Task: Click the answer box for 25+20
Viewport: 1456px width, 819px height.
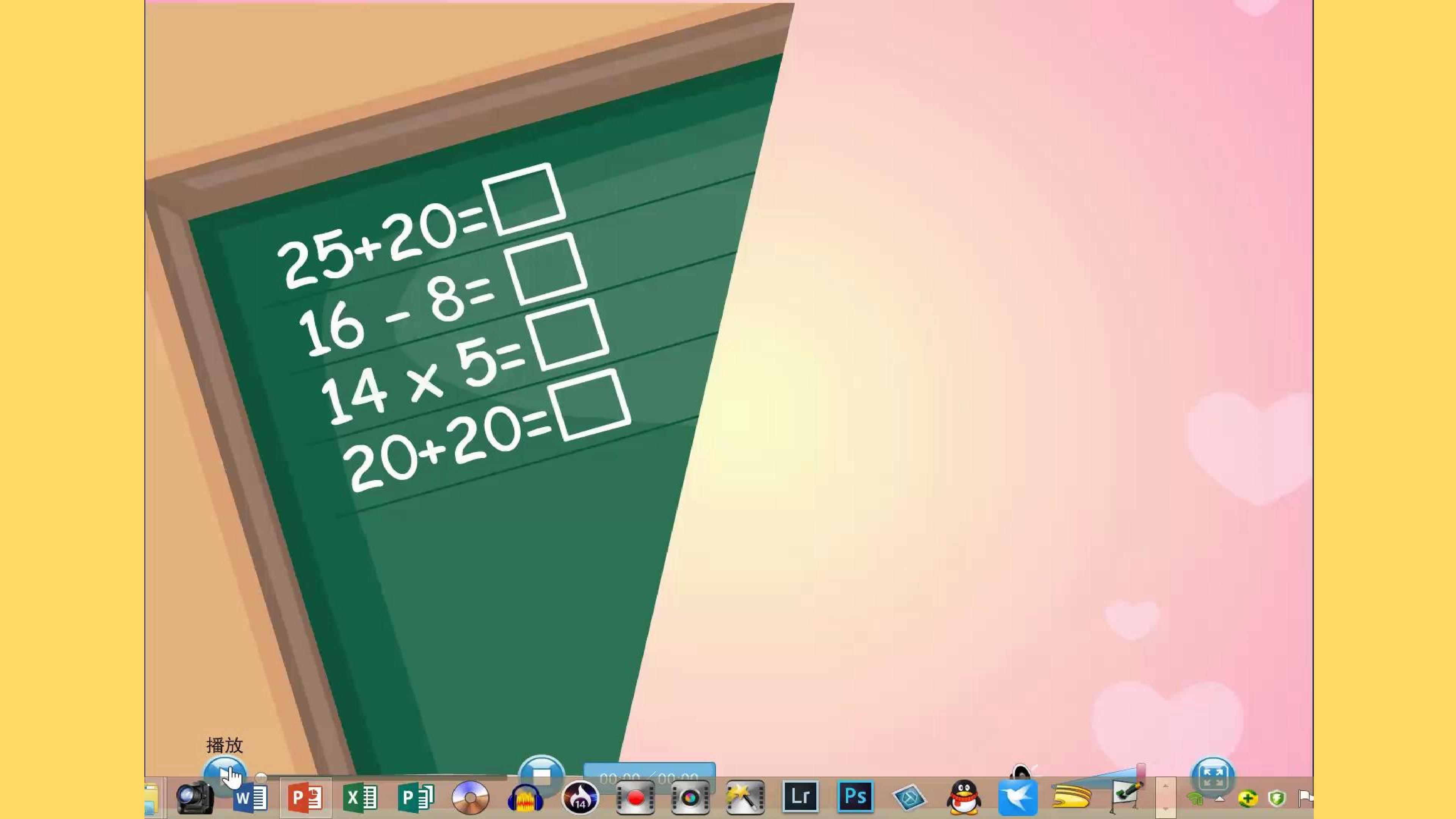Action: [524, 199]
